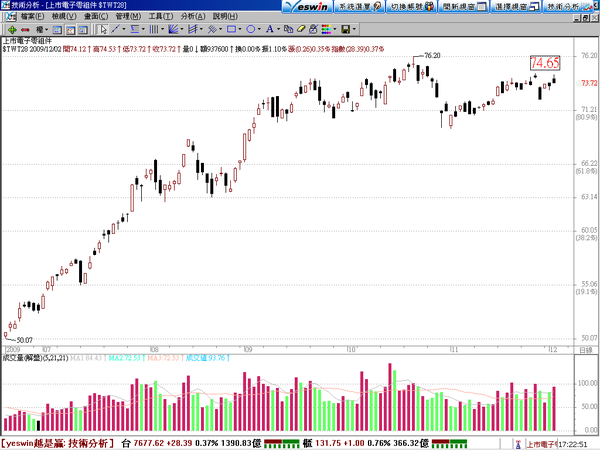Expand the hatch lines tool dropdown arrow
The width and height of the screenshot is (600, 450).
(221, 29)
